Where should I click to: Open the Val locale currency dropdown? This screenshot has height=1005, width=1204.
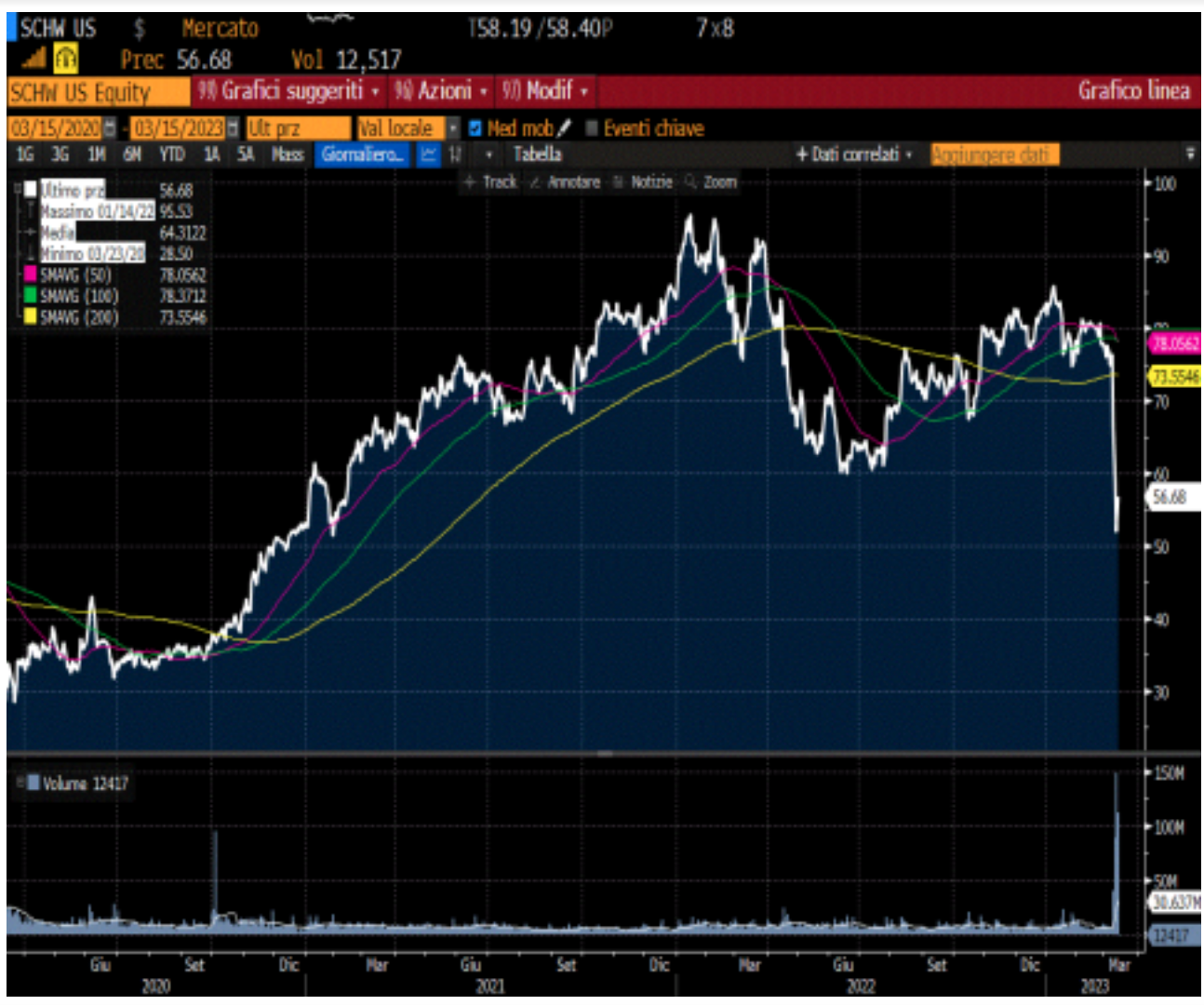[452, 128]
